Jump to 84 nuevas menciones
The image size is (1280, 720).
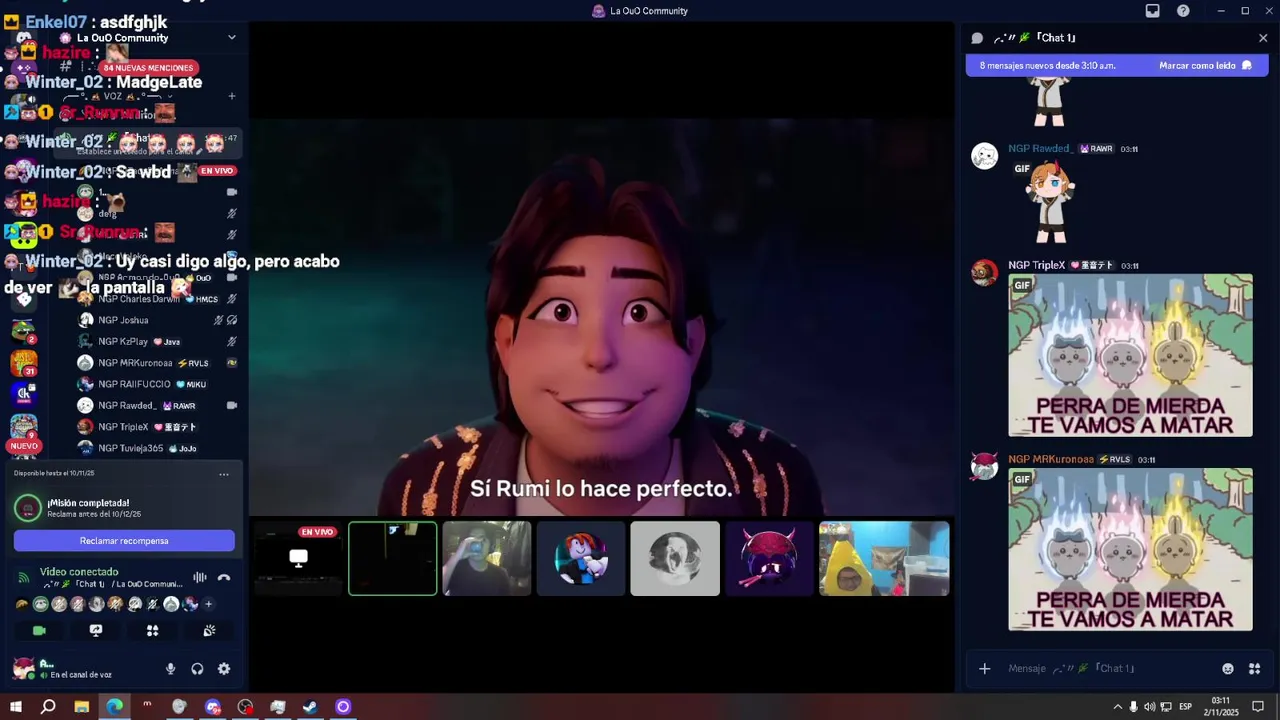pos(148,68)
